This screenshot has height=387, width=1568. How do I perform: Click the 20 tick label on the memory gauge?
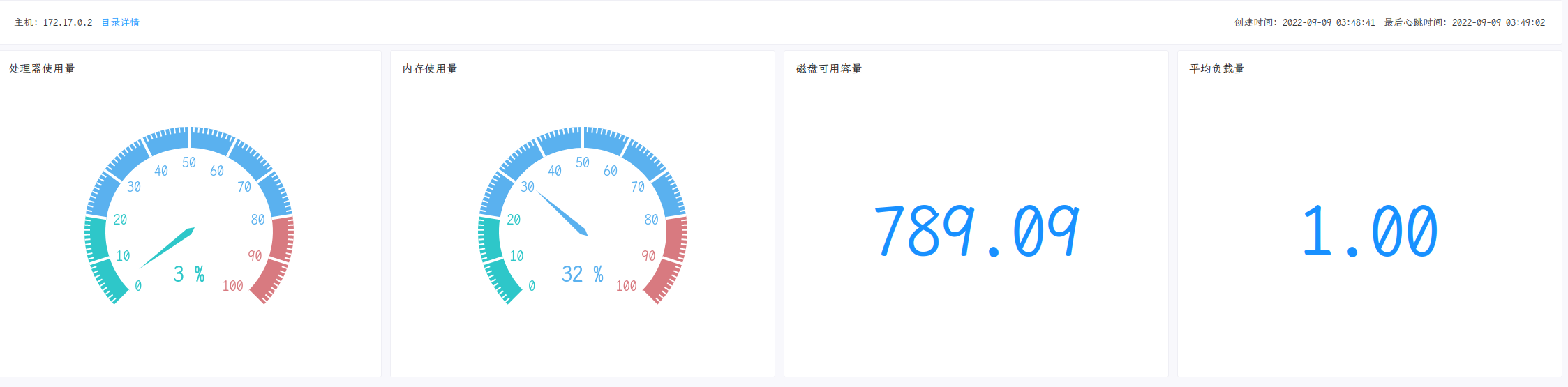[514, 220]
